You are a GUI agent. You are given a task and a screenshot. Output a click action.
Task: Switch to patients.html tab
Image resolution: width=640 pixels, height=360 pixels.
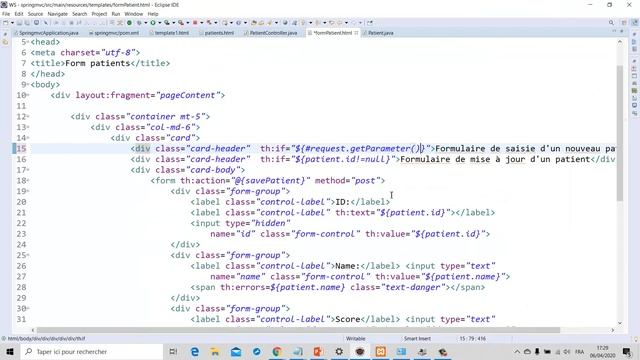tap(217, 33)
